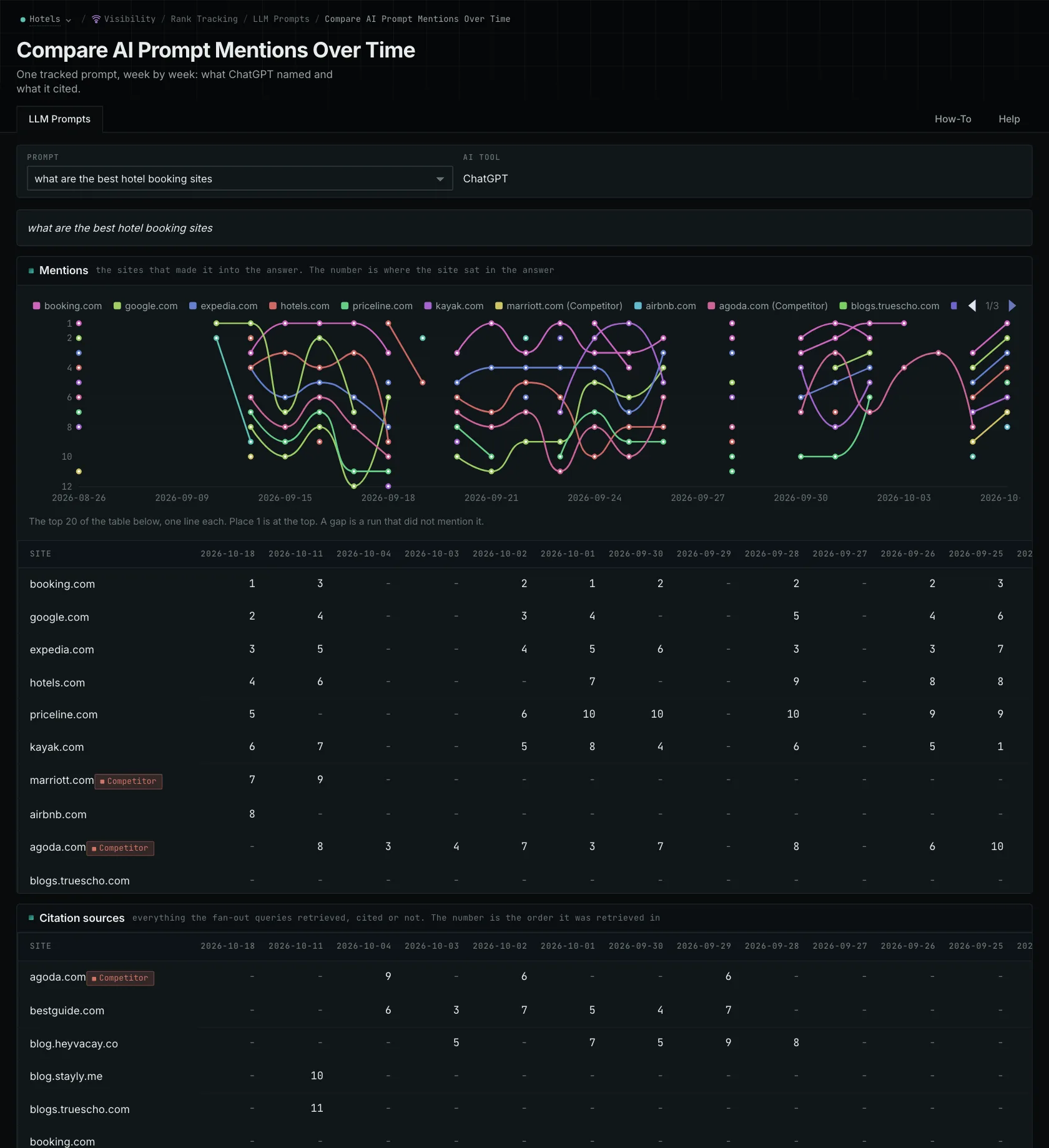Click blog.heyvacay.co in Citation sources

(x=74, y=1044)
